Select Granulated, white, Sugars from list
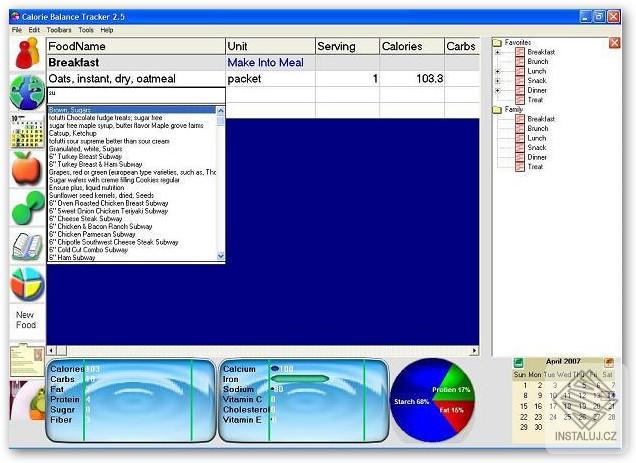Image resolution: width=636 pixels, height=463 pixels. [86, 149]
